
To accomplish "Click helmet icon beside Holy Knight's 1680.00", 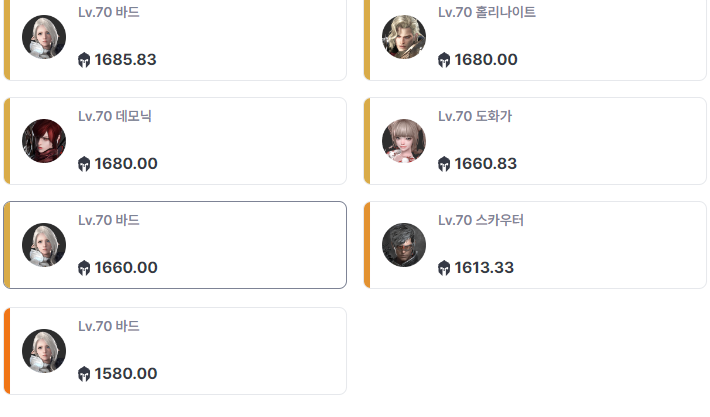I will (x=444, y=60).
